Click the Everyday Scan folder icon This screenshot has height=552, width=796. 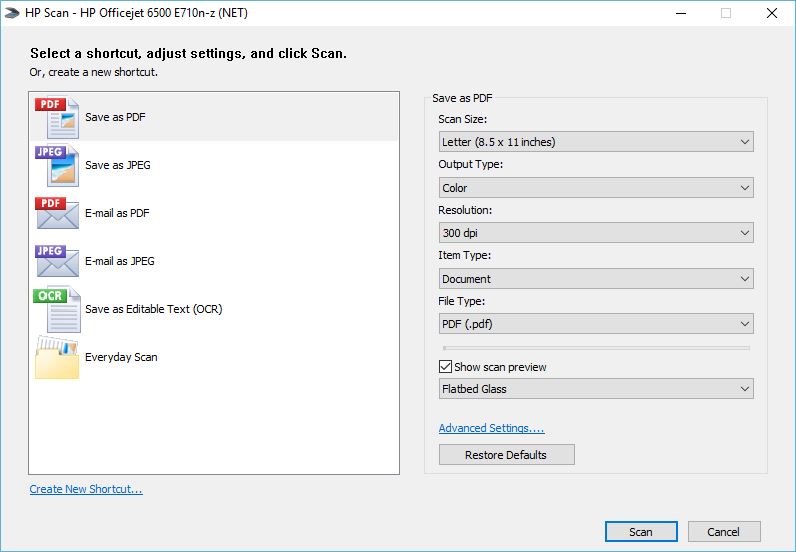57,357
